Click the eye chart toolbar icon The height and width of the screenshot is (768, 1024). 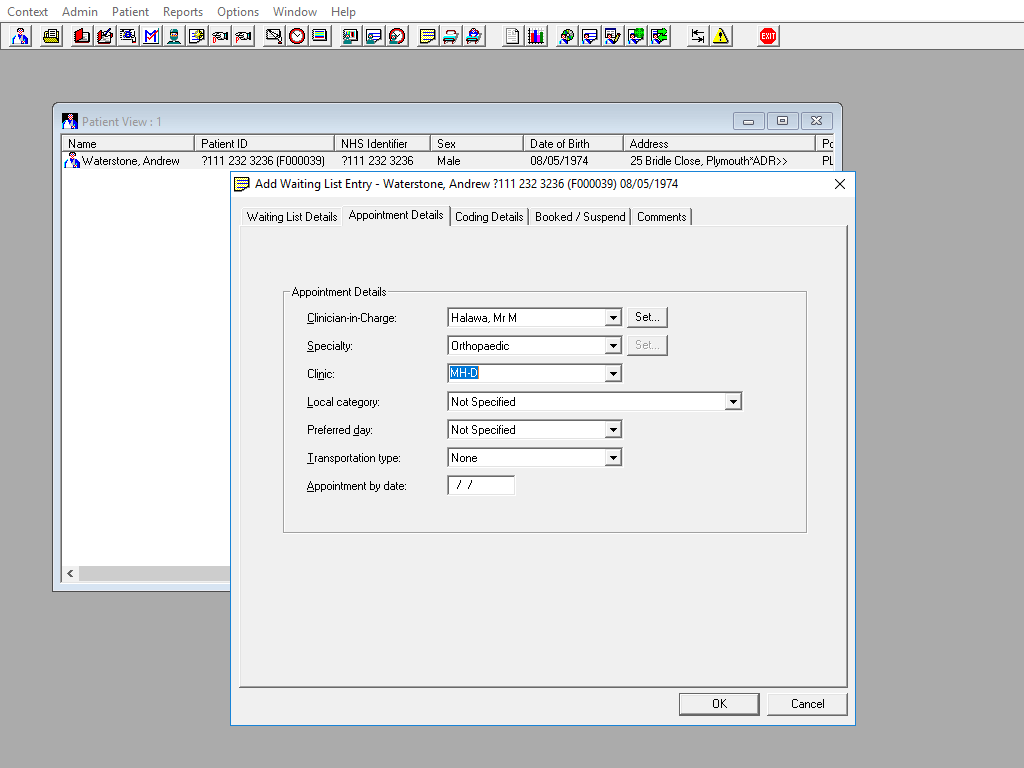pos(128,36)
